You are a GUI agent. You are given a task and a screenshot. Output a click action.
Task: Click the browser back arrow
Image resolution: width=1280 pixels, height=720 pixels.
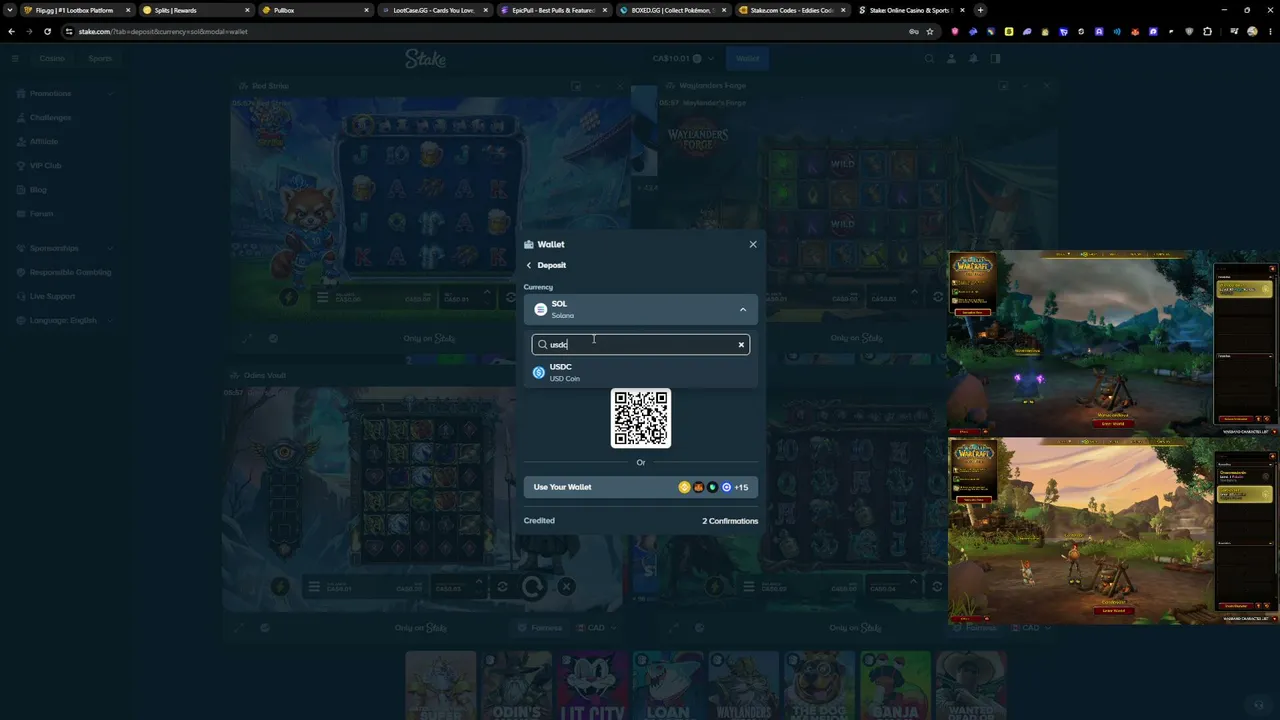[x=12, y=31]
